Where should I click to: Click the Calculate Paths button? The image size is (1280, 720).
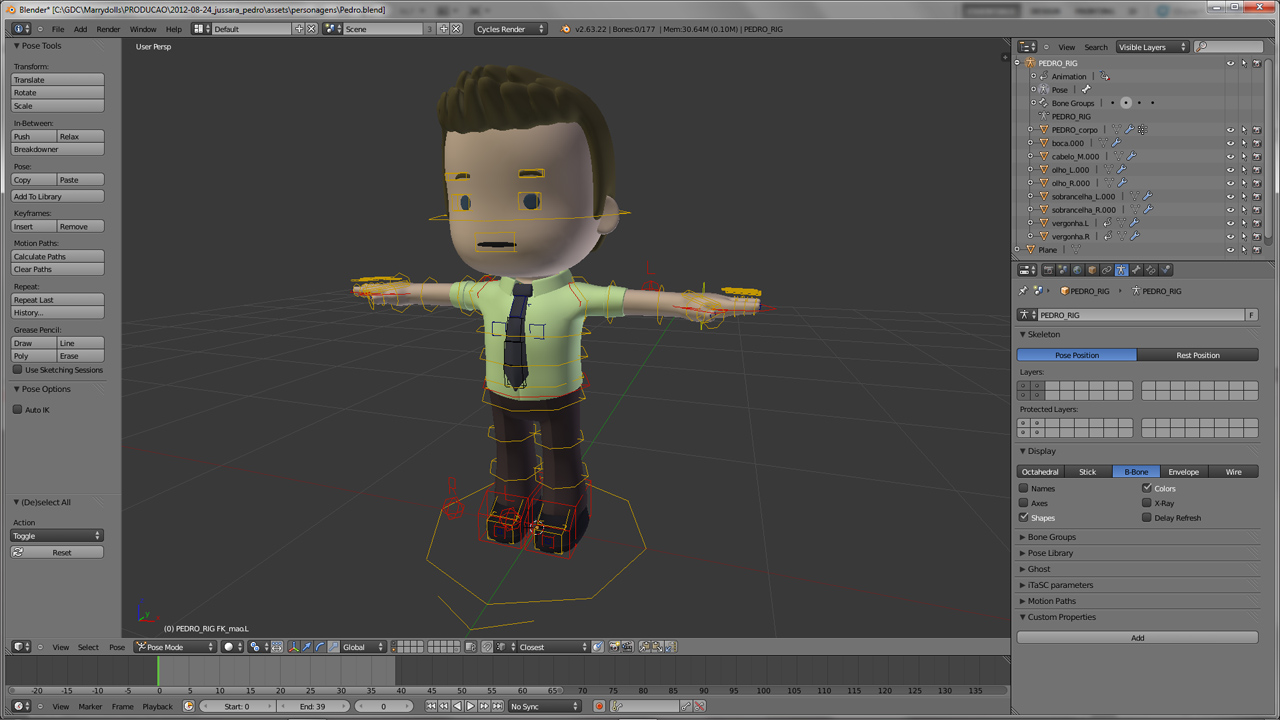click(57, 257)
